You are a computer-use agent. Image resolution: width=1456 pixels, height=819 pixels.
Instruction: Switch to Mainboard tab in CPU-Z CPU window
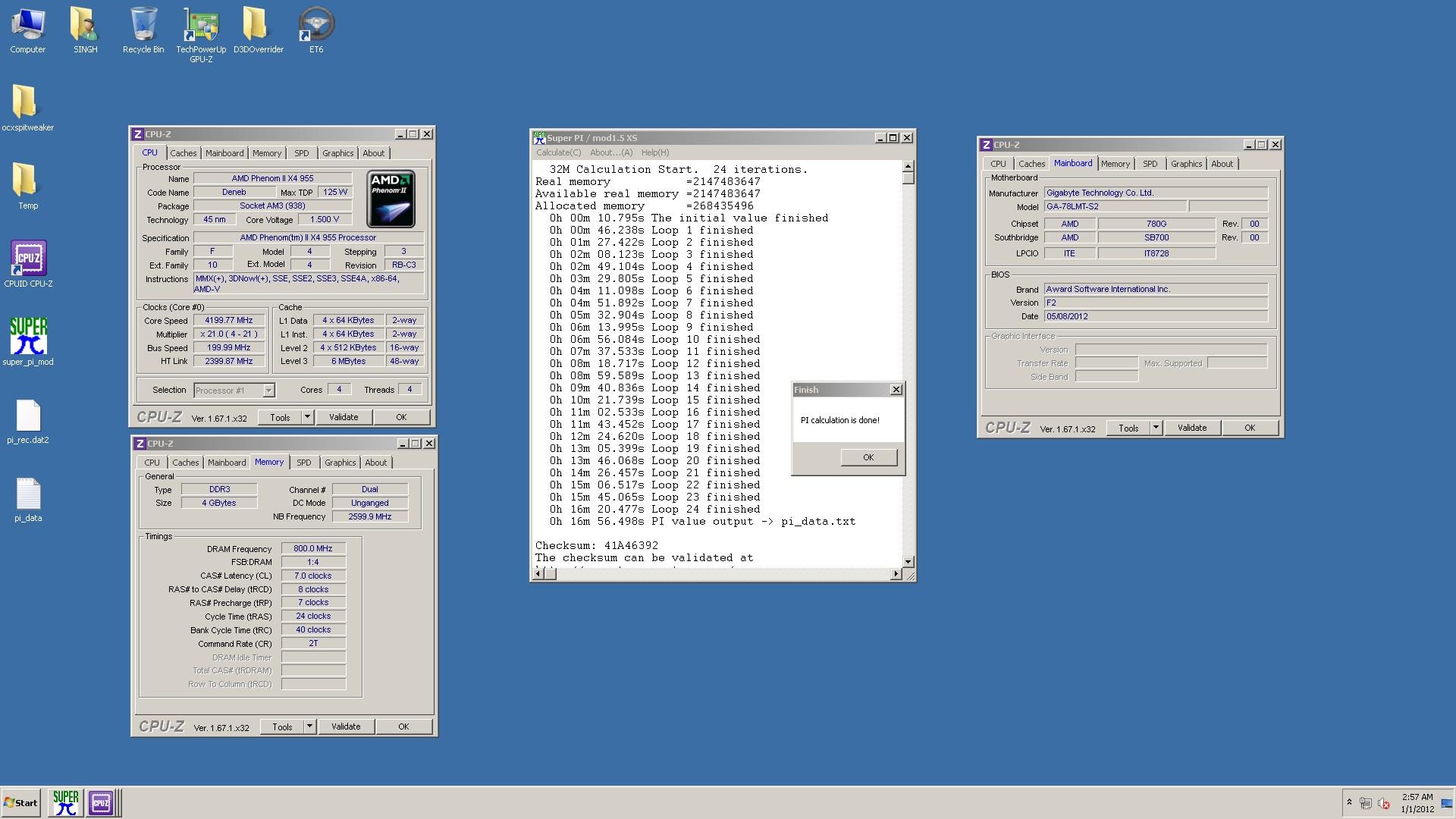click(224, 153)
